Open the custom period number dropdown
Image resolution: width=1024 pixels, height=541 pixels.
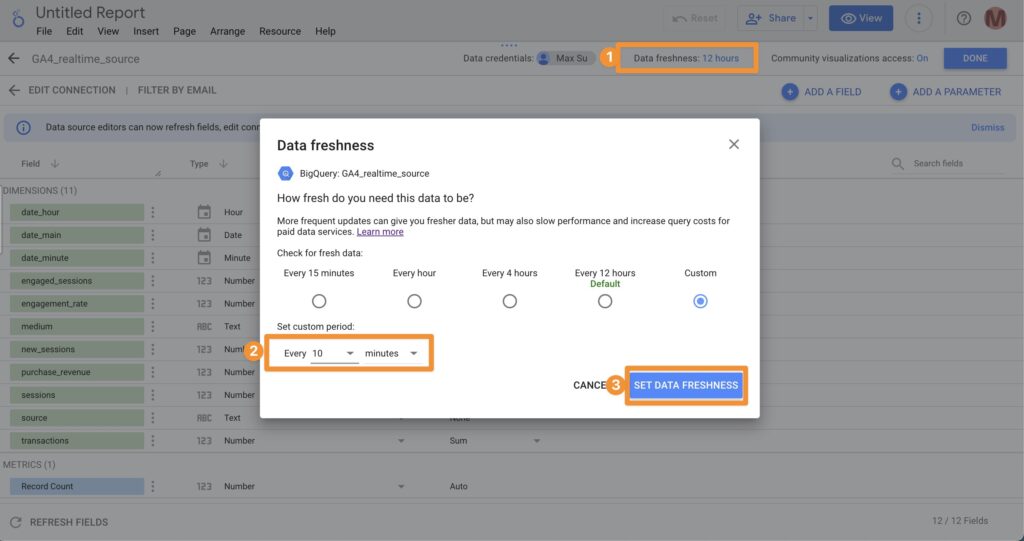[x=334, y=354]
